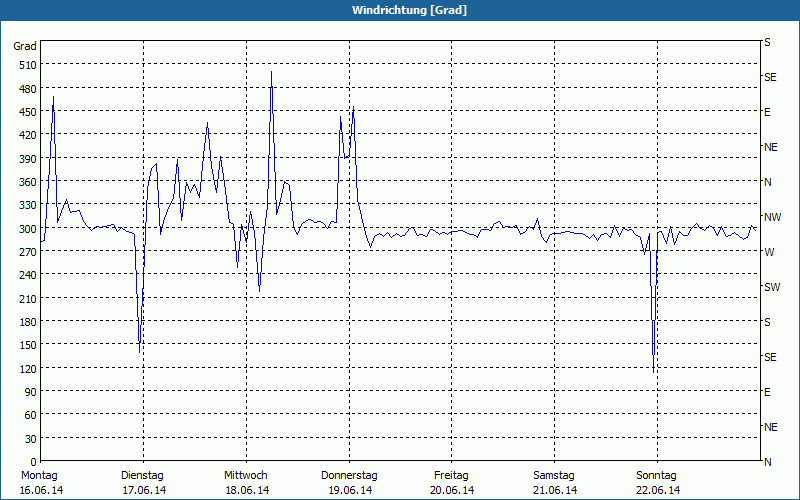Image resolution: width=800 pixels, height=500 pixels.
Task: Select the Dienstag 17.06.14 date label
Action: tap(143, 483)
